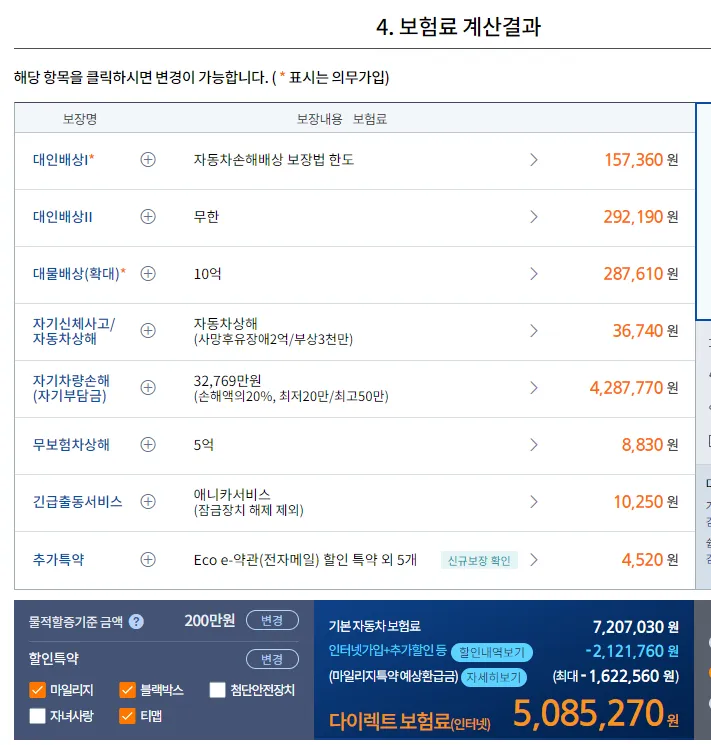Viewport: 711px width, 745px height.
Task: Enable the 첨단안전장치 checkbox
Action: tap(217, 690)
